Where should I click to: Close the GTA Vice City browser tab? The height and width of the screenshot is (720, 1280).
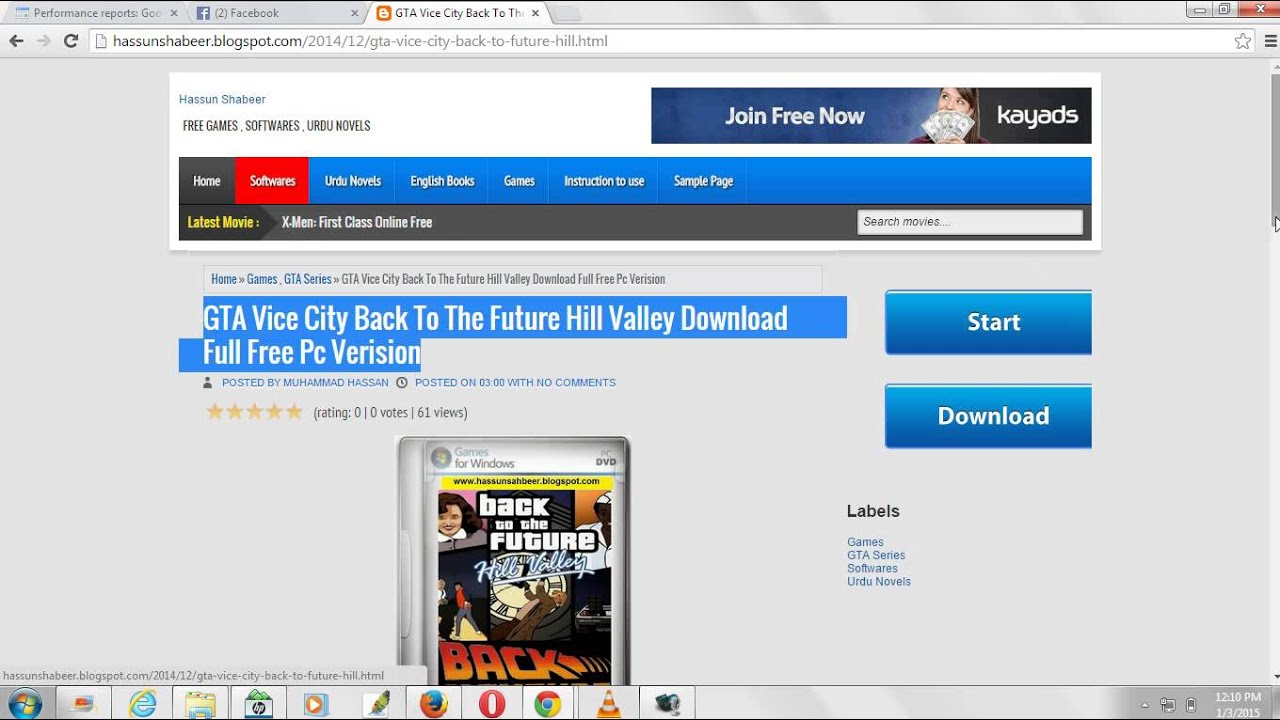pos(535,13)
